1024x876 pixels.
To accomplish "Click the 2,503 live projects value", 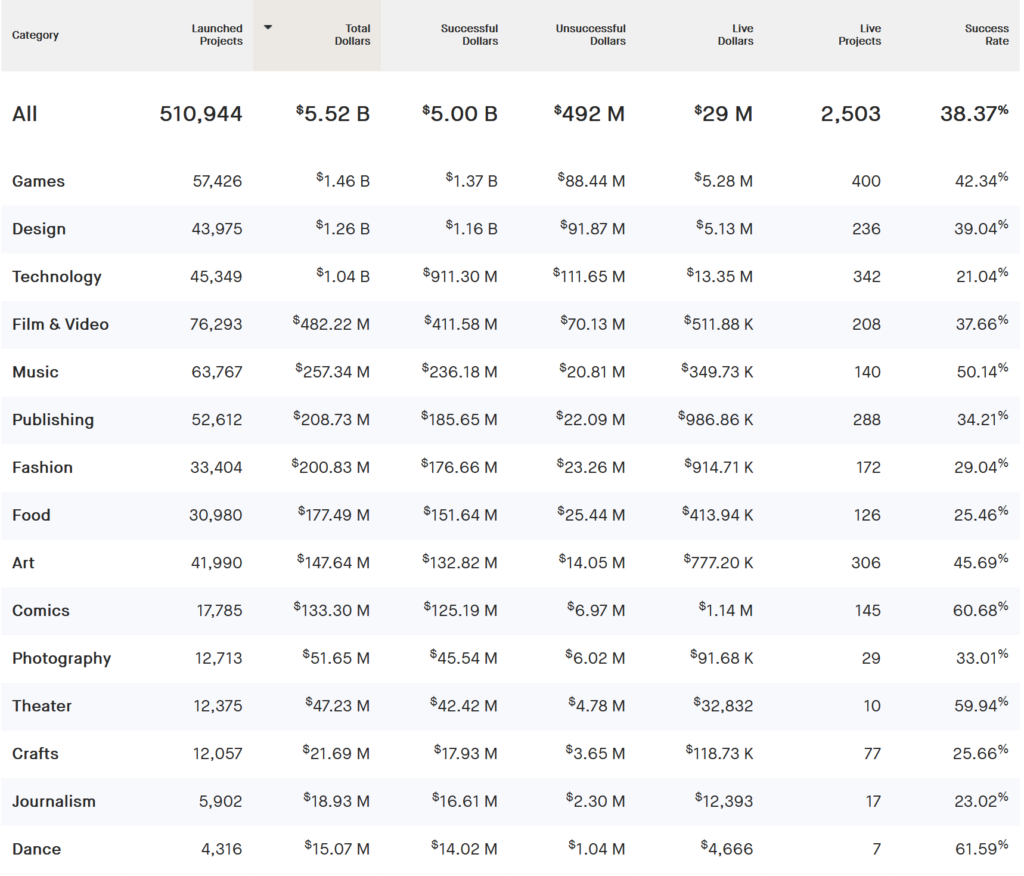I will (x=851, y=114).
